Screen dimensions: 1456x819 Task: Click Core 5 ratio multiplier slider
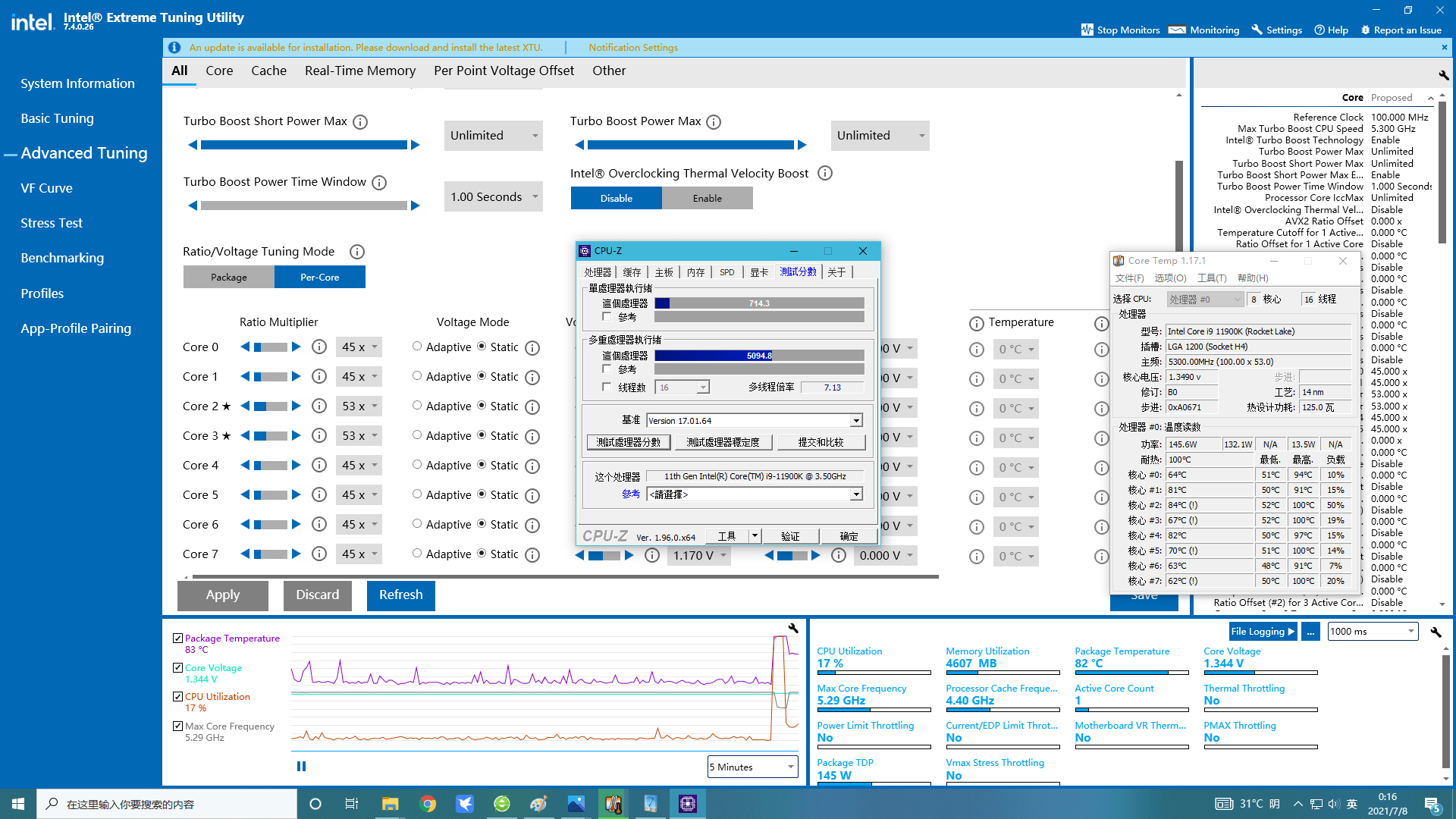pos(271,494)
